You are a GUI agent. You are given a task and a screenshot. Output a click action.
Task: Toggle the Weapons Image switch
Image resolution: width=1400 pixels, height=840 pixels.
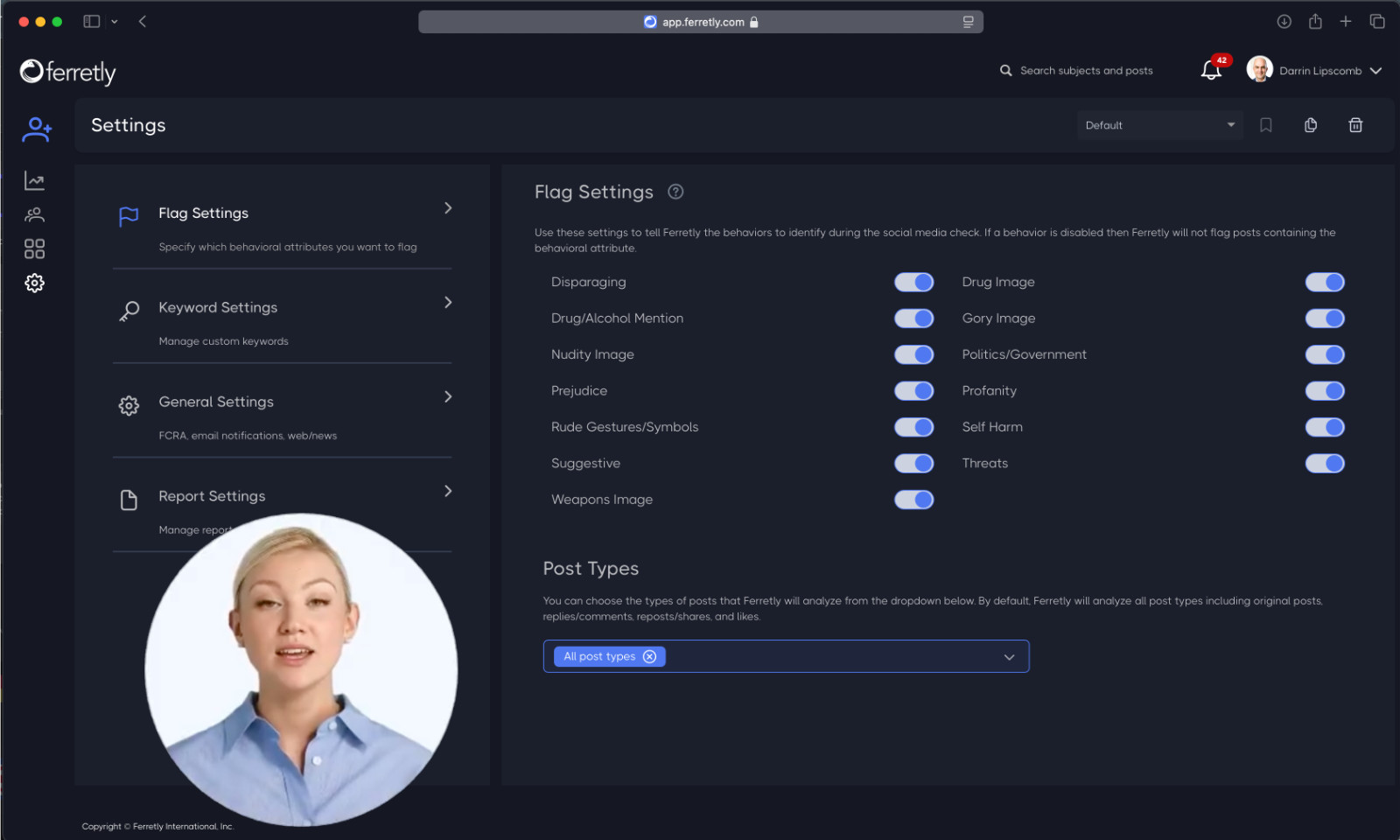pos(913,500)
